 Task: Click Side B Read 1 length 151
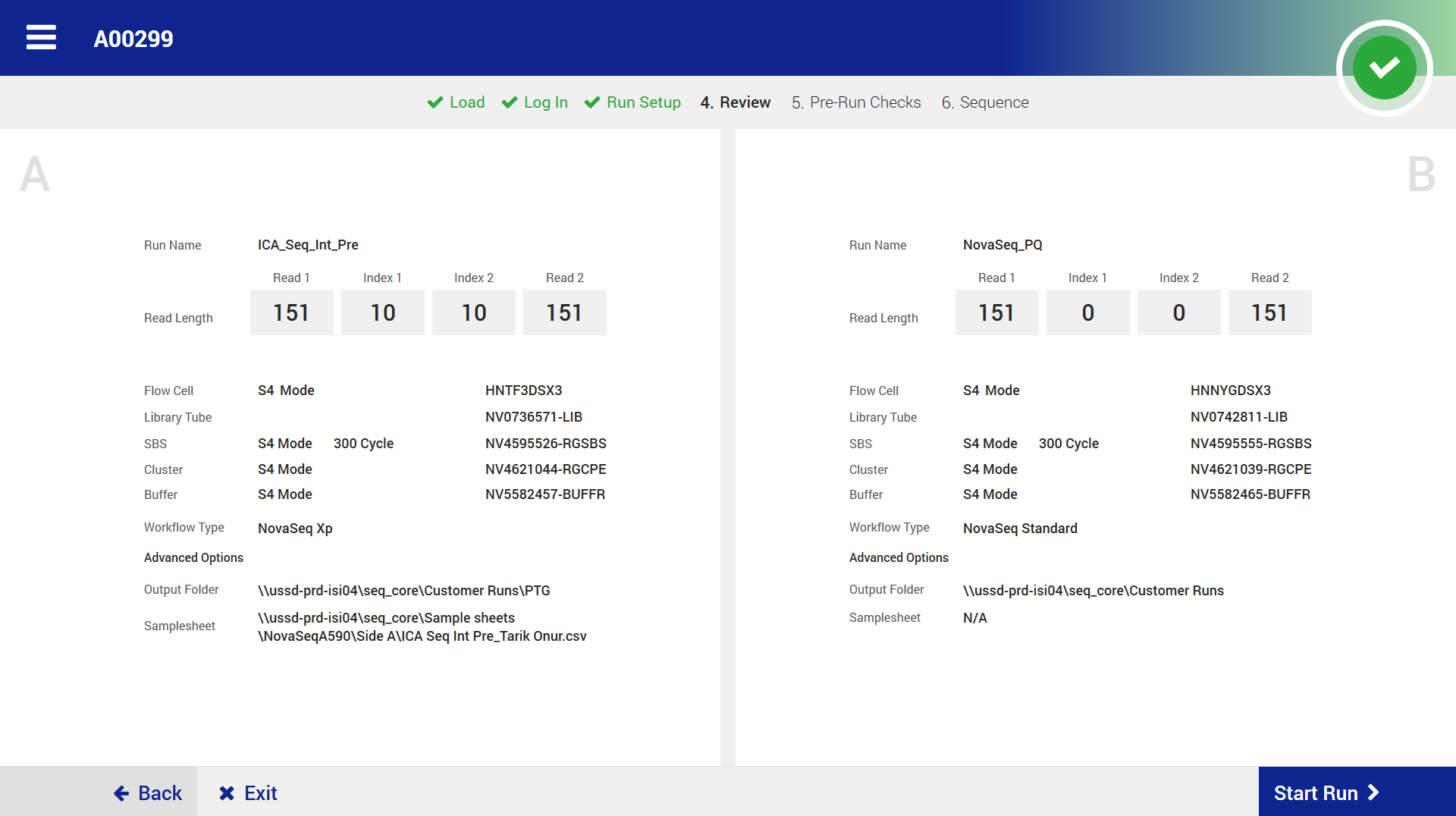tap(997, 312)
